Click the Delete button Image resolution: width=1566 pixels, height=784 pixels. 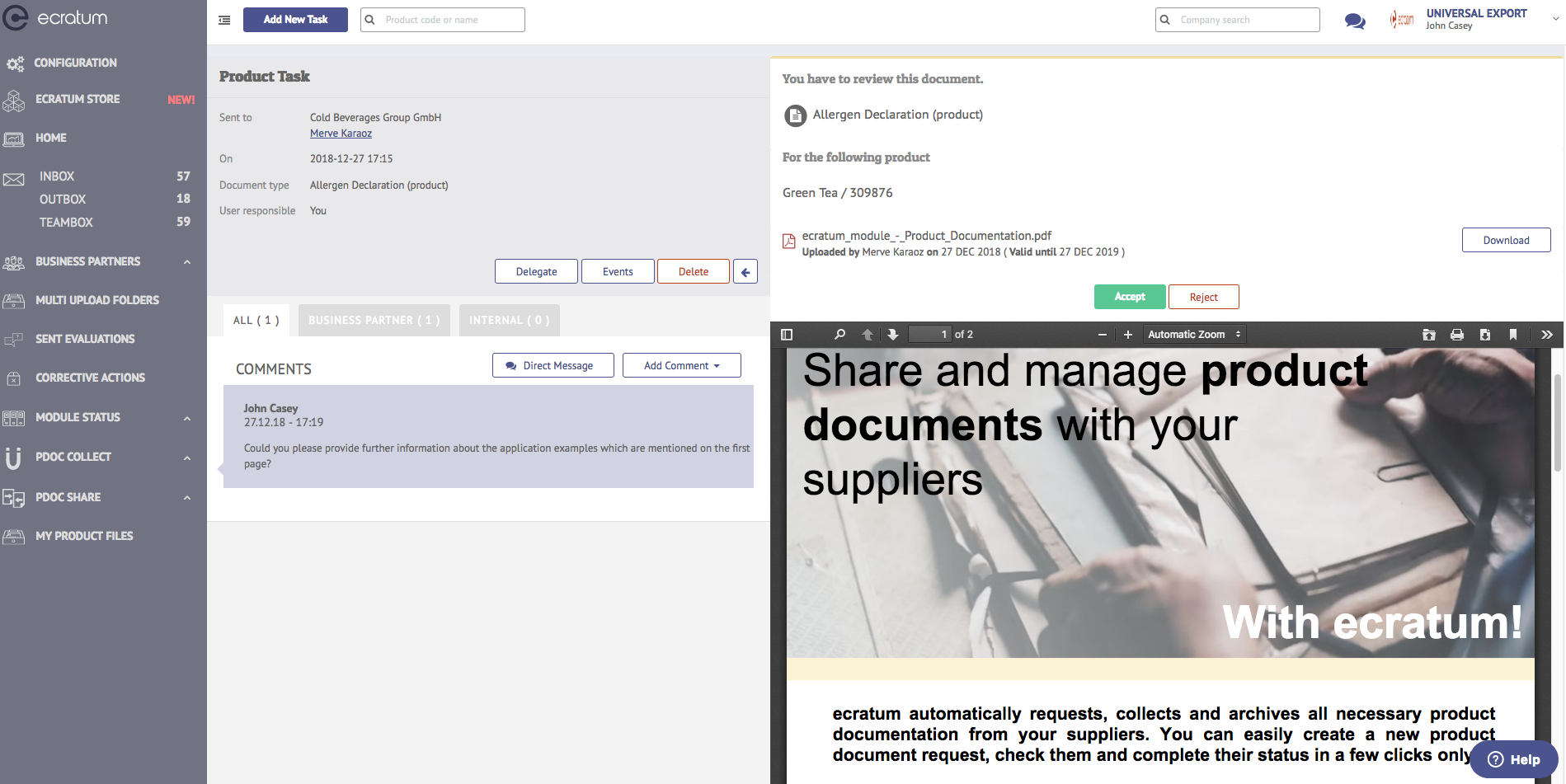click(x=694, y=272)
